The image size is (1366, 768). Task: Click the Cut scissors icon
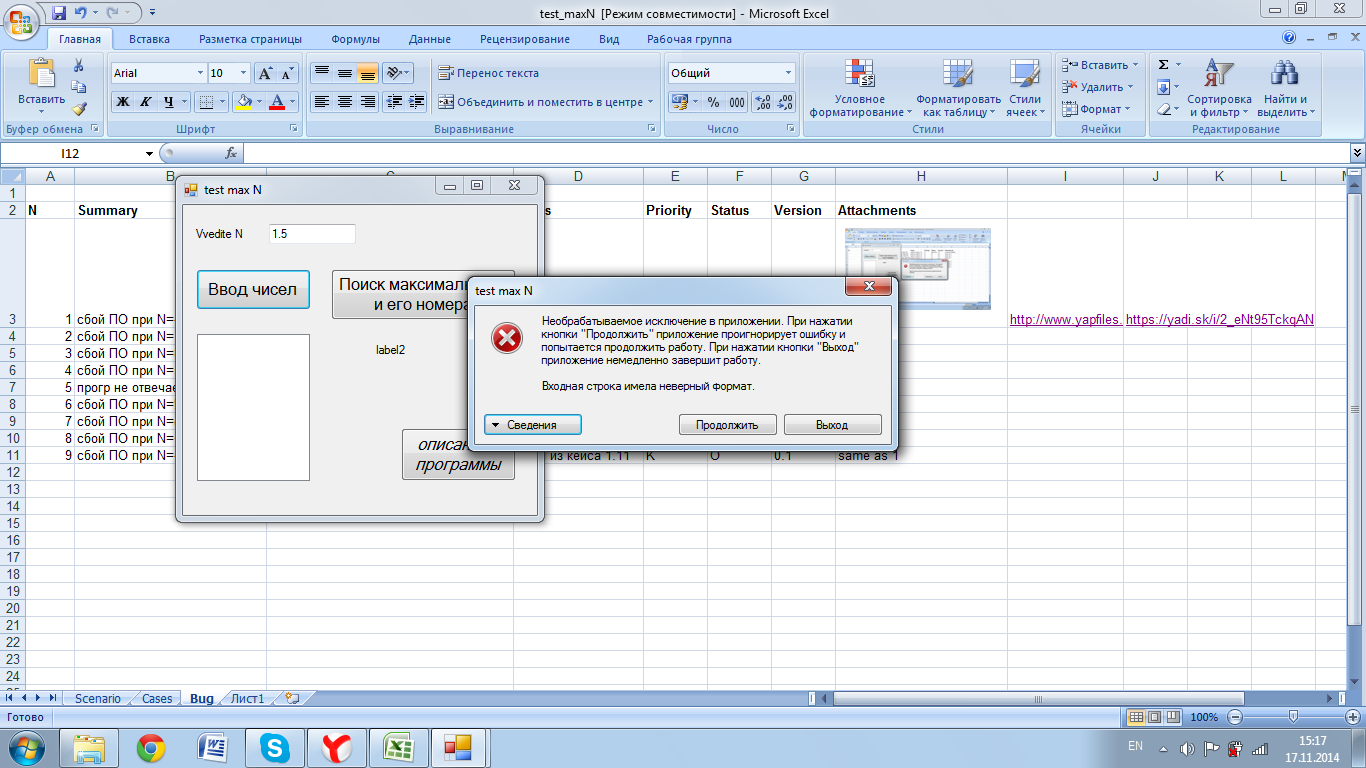coord(79,65)
